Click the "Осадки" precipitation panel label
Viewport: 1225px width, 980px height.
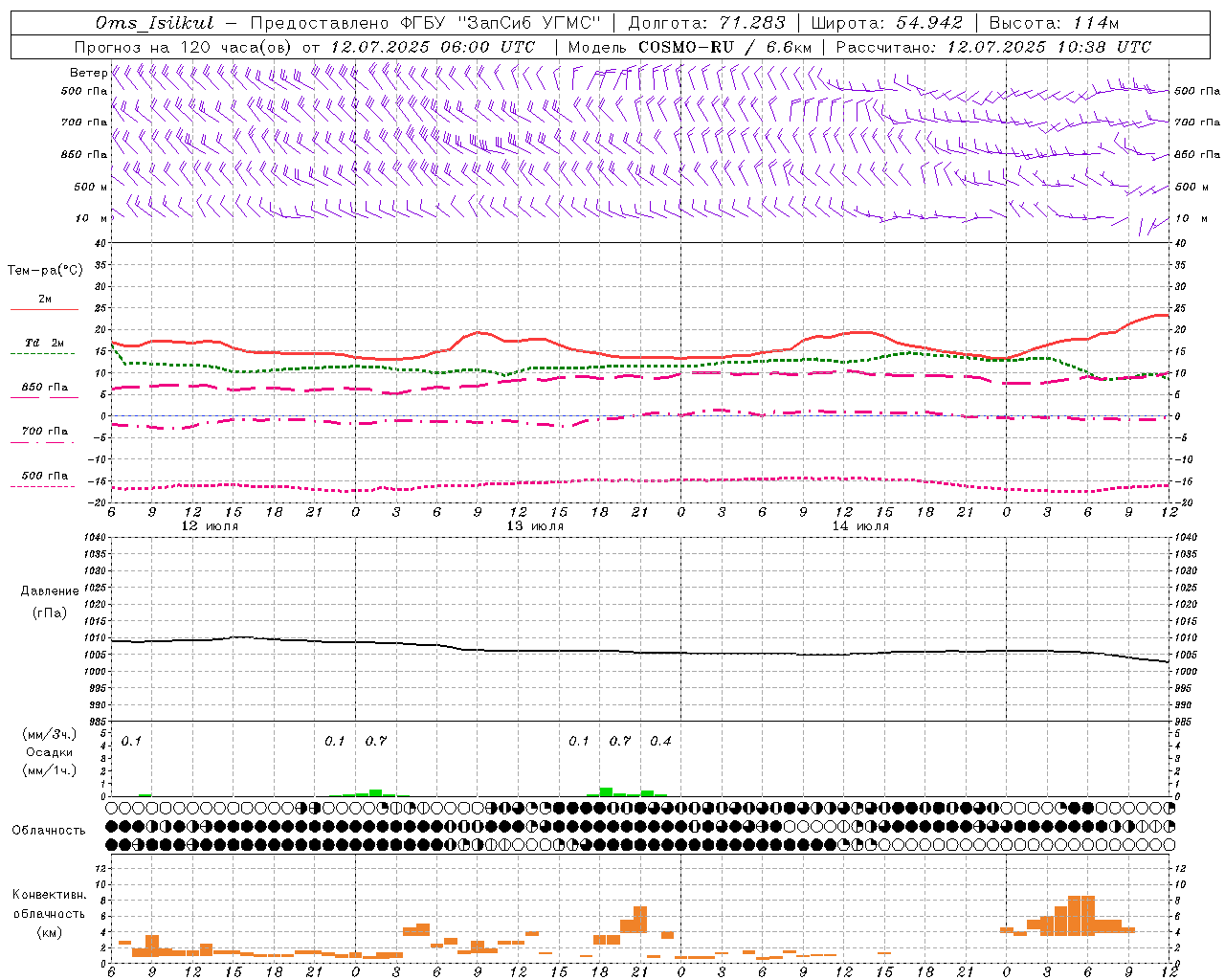pos(50,752)
